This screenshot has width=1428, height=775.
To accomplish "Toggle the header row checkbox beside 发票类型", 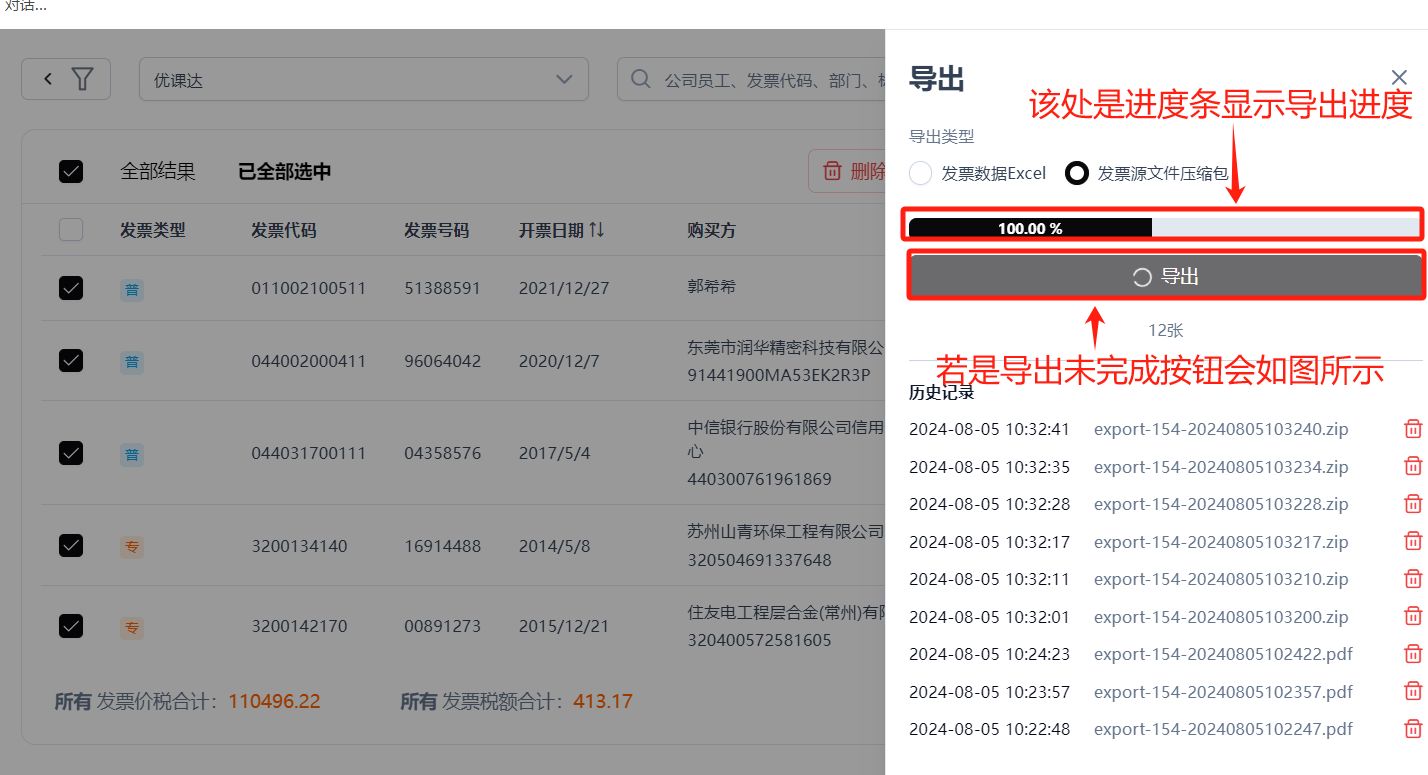I will (x=71, y=230).
